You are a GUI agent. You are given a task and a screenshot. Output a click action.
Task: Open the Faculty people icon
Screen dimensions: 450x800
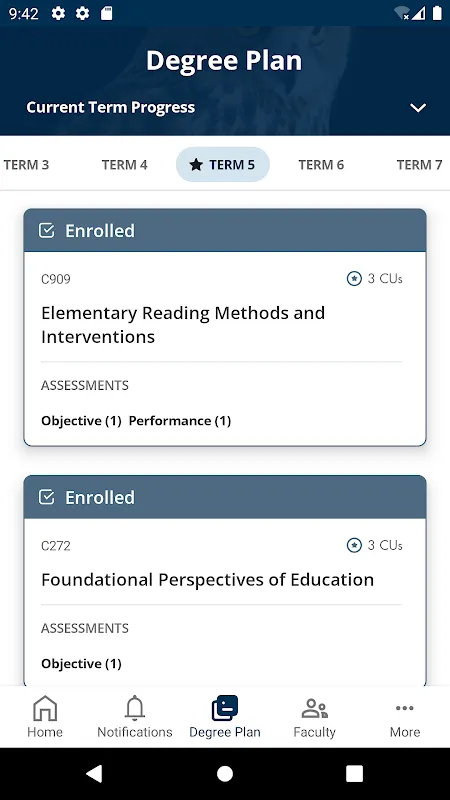tap(314, 709)
